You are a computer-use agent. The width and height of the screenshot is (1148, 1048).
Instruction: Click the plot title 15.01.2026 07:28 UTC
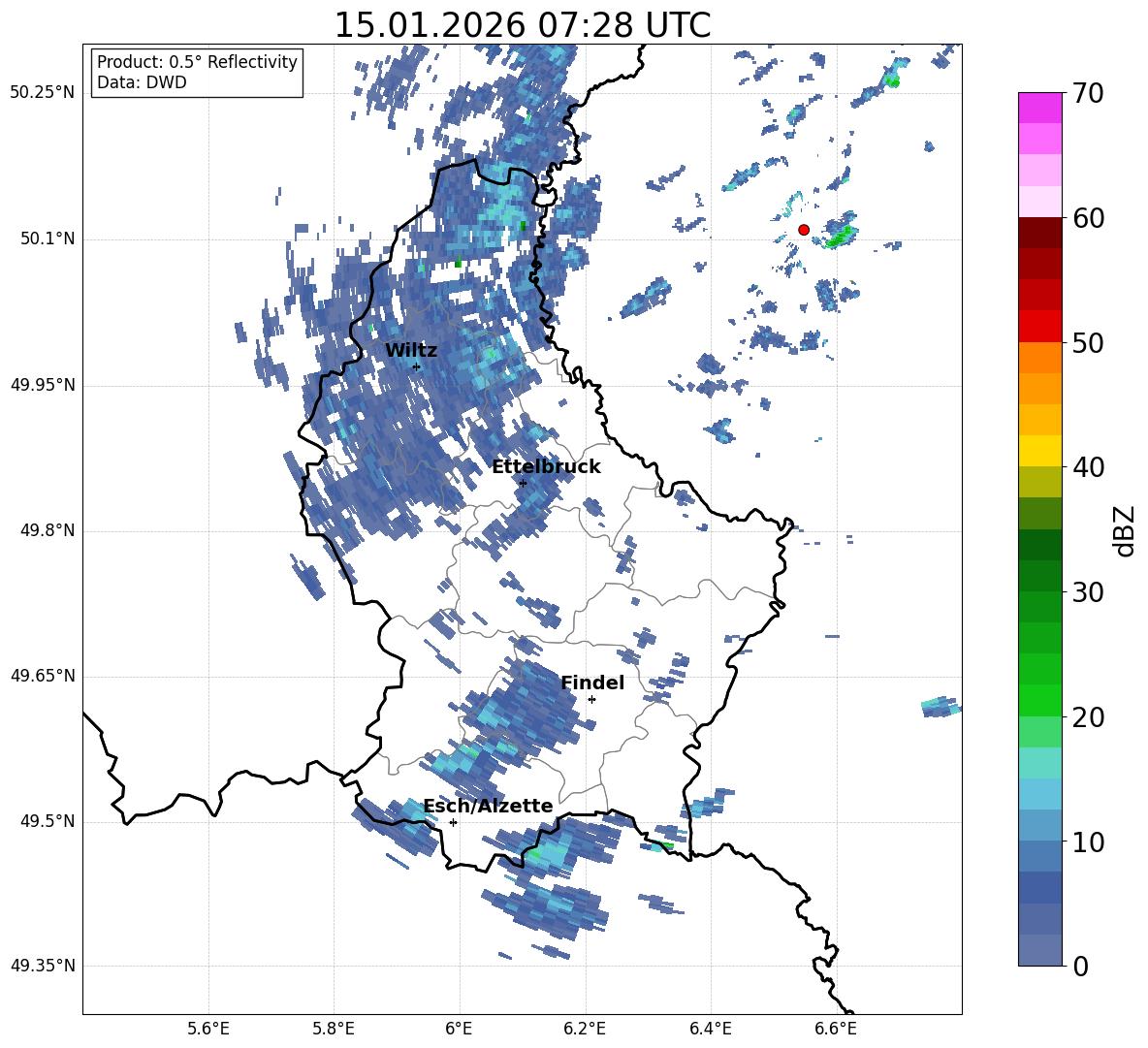pyautogui.click(x=522, y=25)
